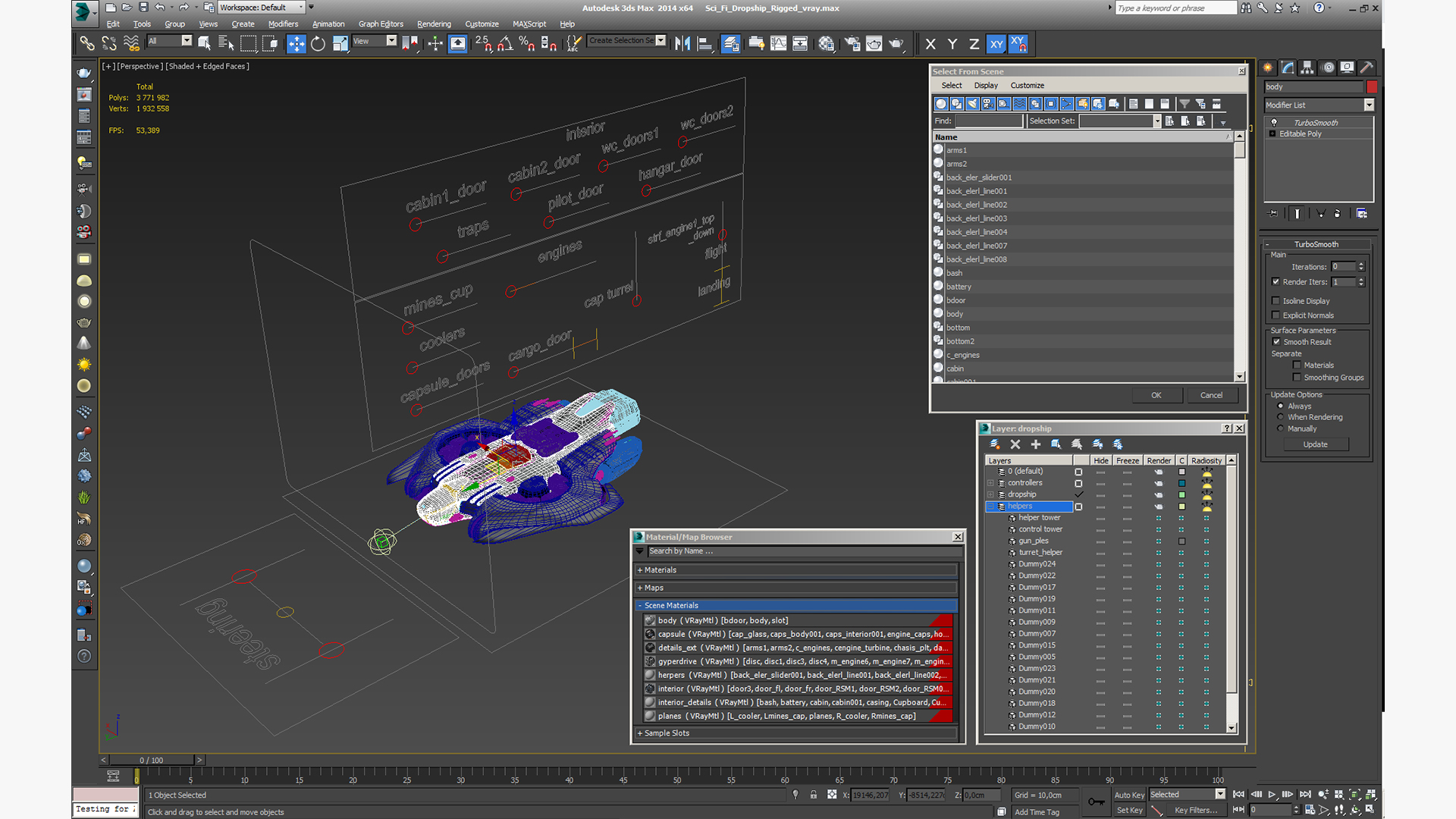Enable the Explicit Normals checkbox
The width and height of the screenshot is (1456, 819).
pos(1276,315)
